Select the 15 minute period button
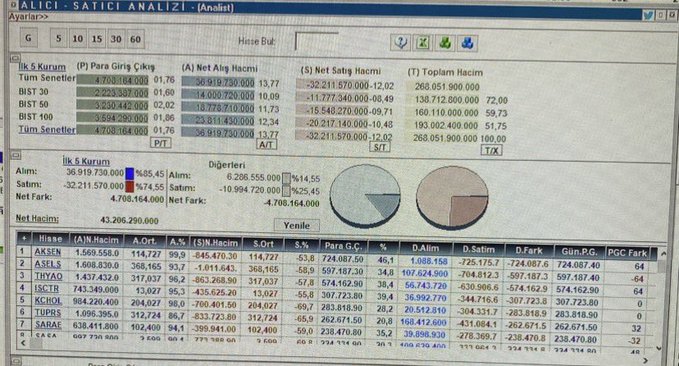 (97, 39)
